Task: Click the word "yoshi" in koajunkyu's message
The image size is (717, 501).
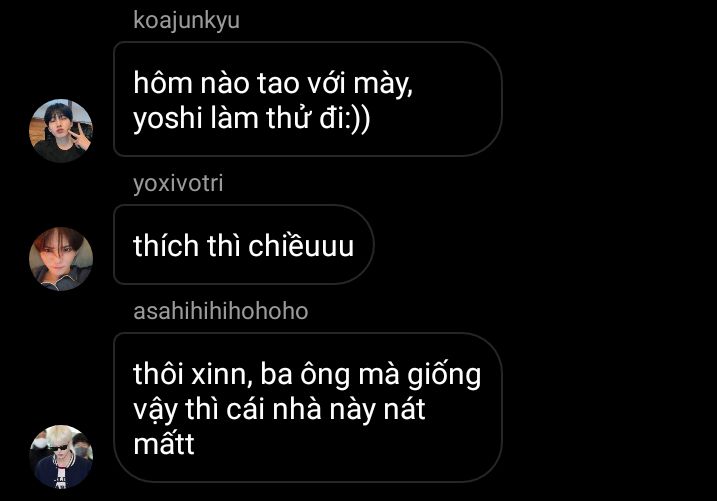Action: 165,119
